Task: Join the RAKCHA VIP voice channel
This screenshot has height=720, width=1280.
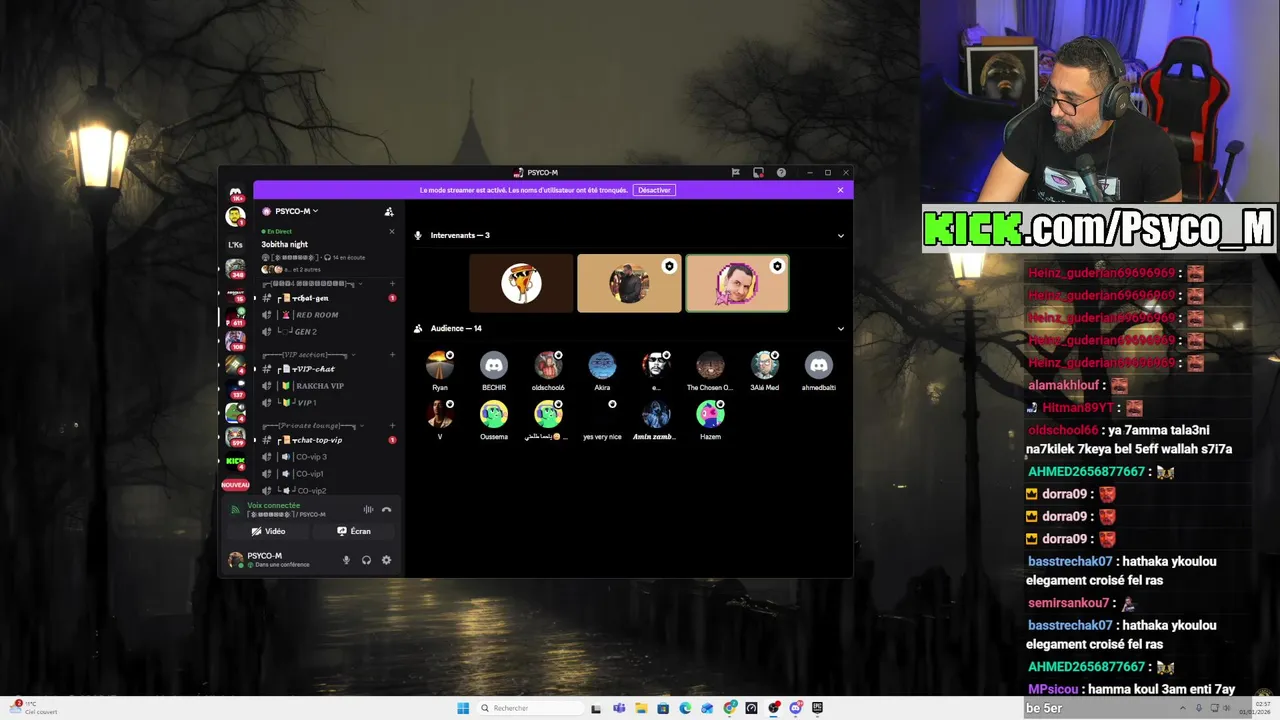Action: (x=328, y=386)
